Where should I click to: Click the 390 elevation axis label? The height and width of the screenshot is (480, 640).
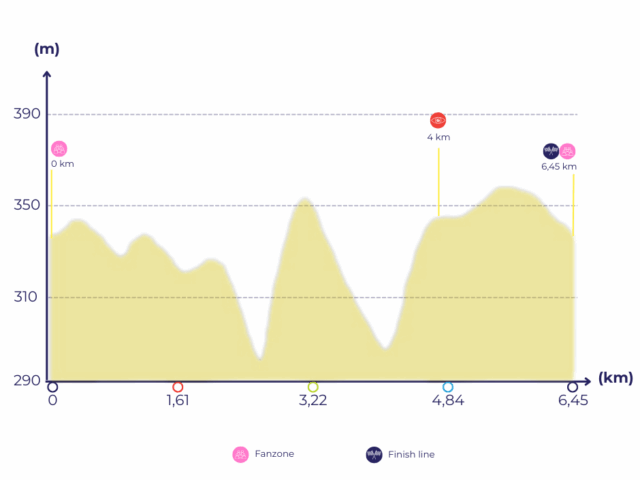28,114
